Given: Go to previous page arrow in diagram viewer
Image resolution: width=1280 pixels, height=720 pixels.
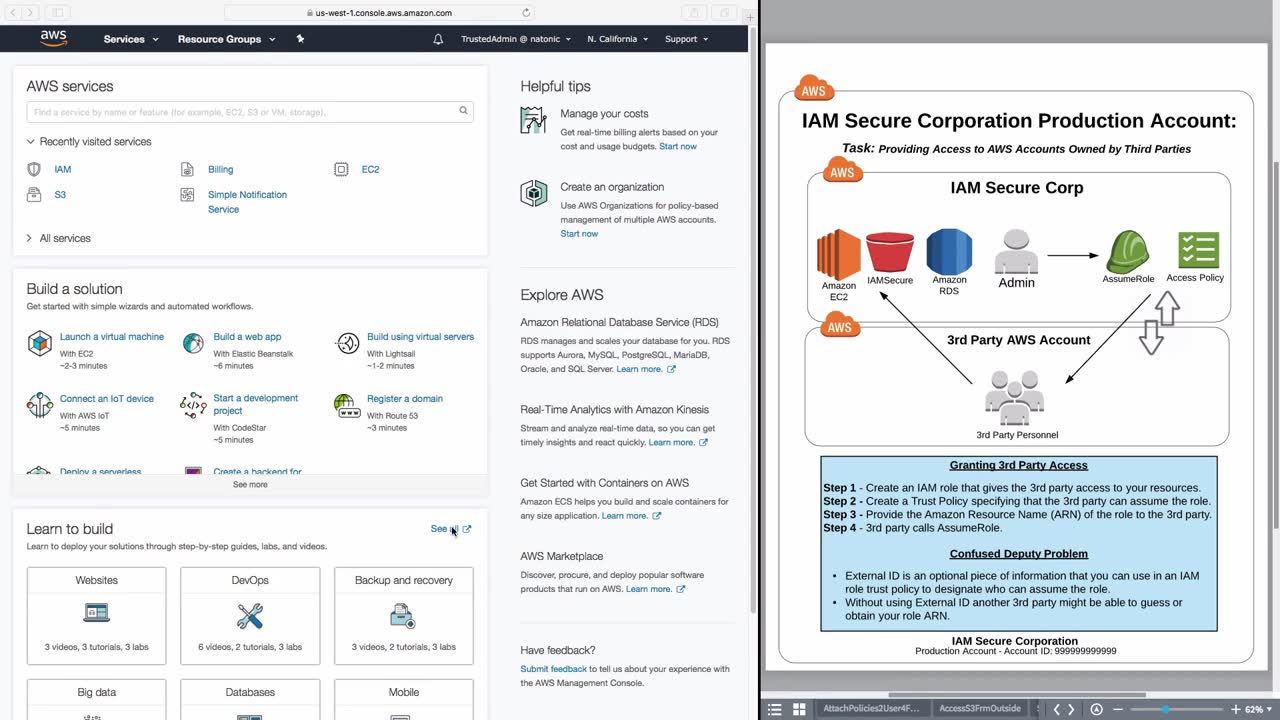Looking at the screenshot, I should 1056,709.
